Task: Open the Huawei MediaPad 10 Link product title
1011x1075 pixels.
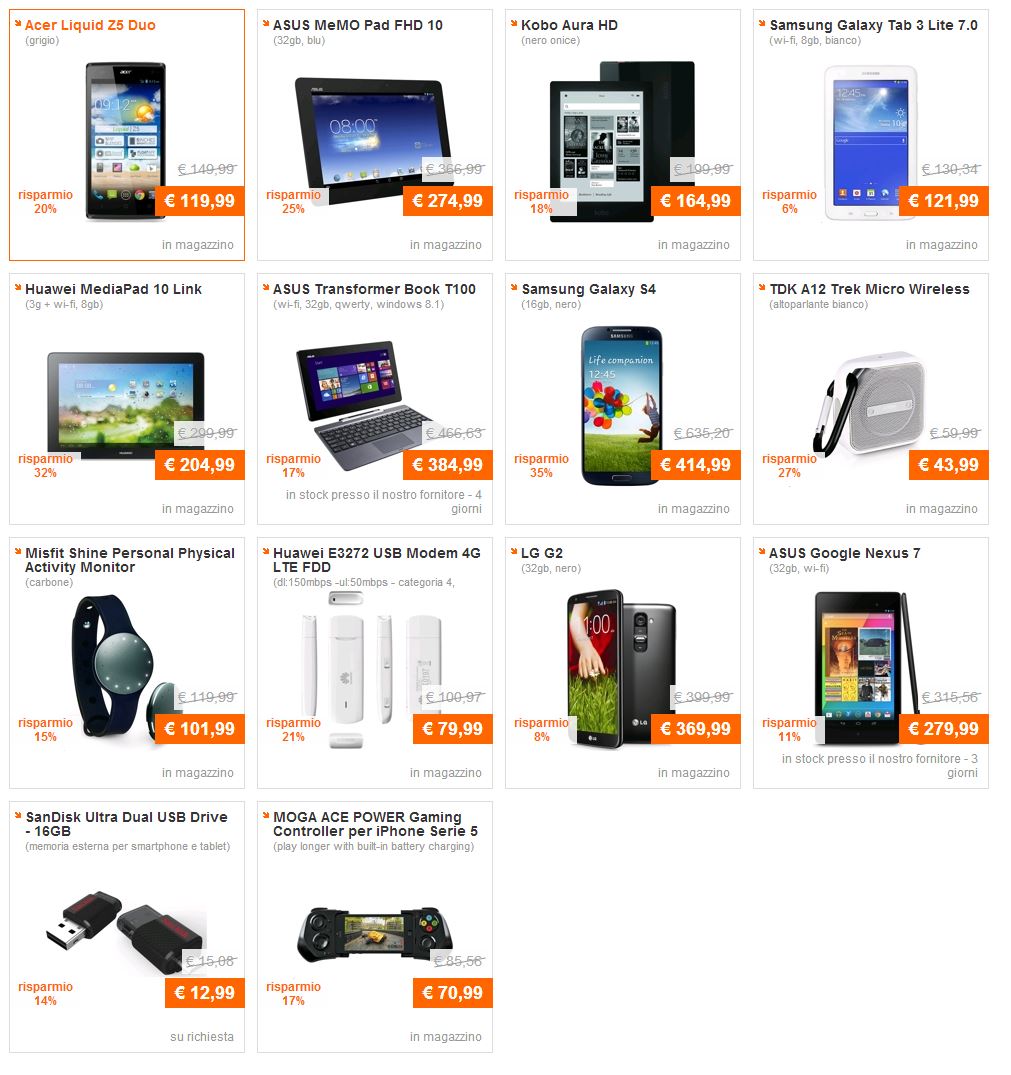Action: 114,289
